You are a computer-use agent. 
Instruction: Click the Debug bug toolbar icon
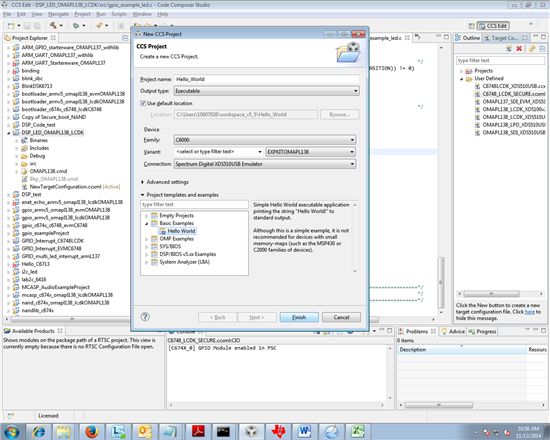tap(76, 26)
